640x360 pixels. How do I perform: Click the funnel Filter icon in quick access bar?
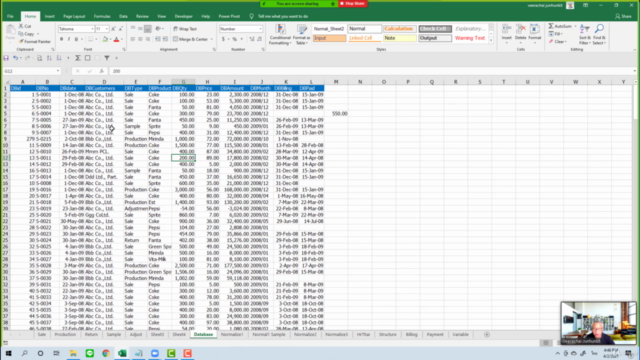pos(107,58)
